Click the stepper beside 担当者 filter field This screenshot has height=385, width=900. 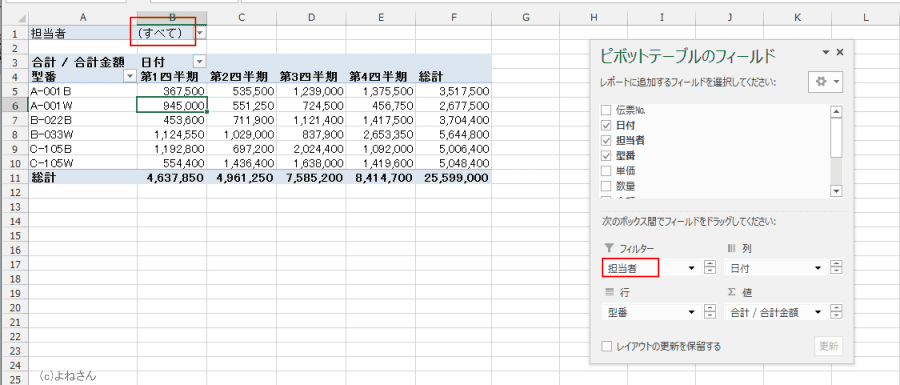coord(711,268)
